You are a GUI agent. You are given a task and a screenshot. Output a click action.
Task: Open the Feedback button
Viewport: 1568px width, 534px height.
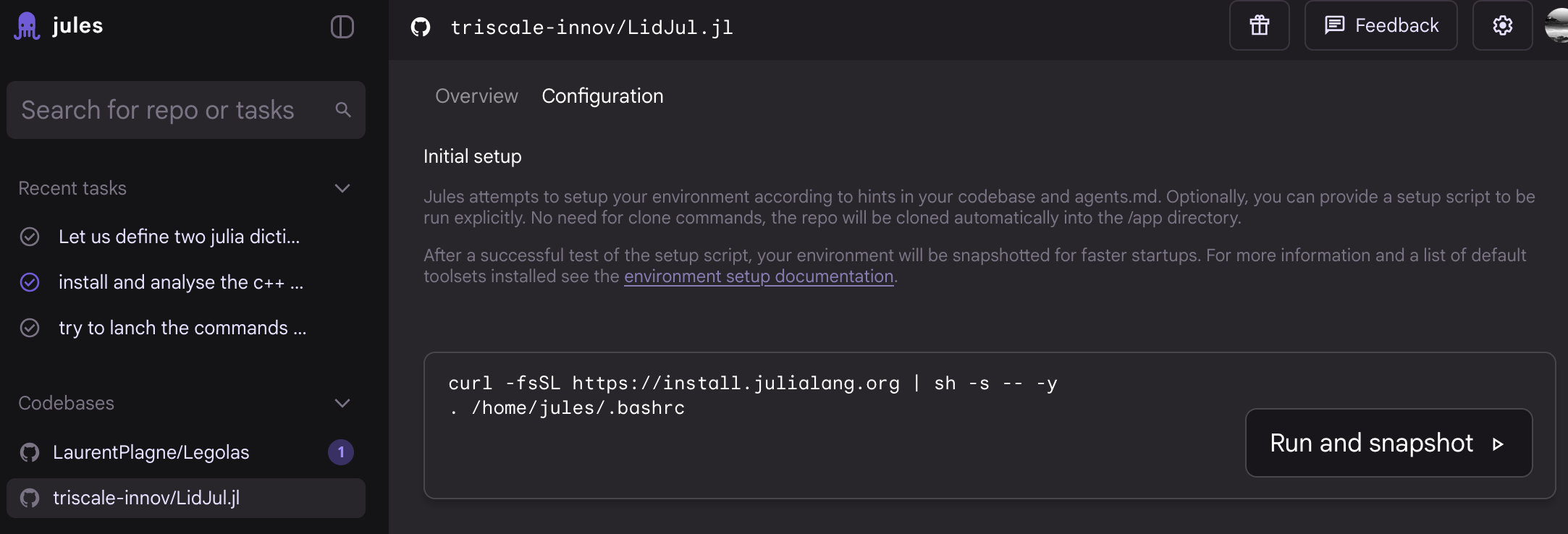1381,26
